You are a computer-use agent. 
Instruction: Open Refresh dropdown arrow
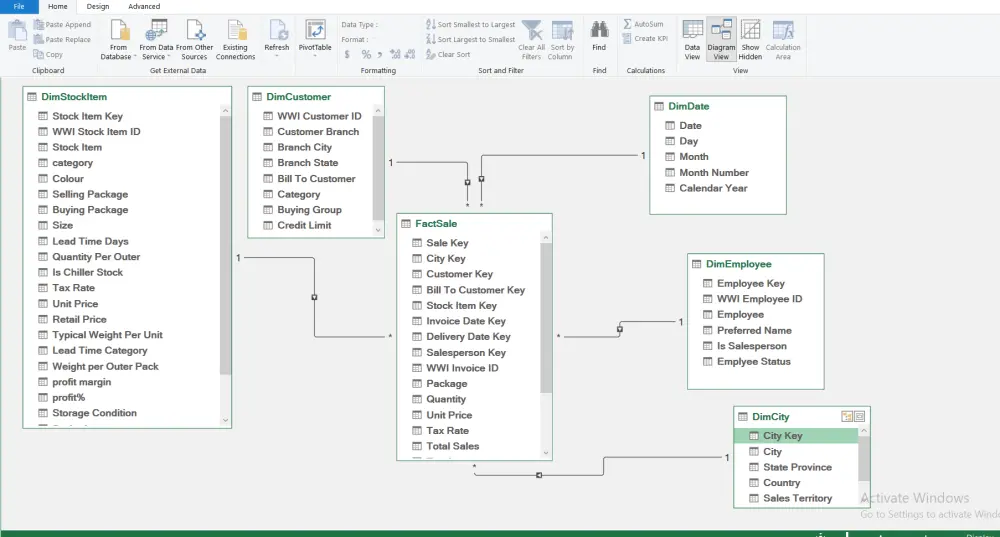[x=277, y=57]
